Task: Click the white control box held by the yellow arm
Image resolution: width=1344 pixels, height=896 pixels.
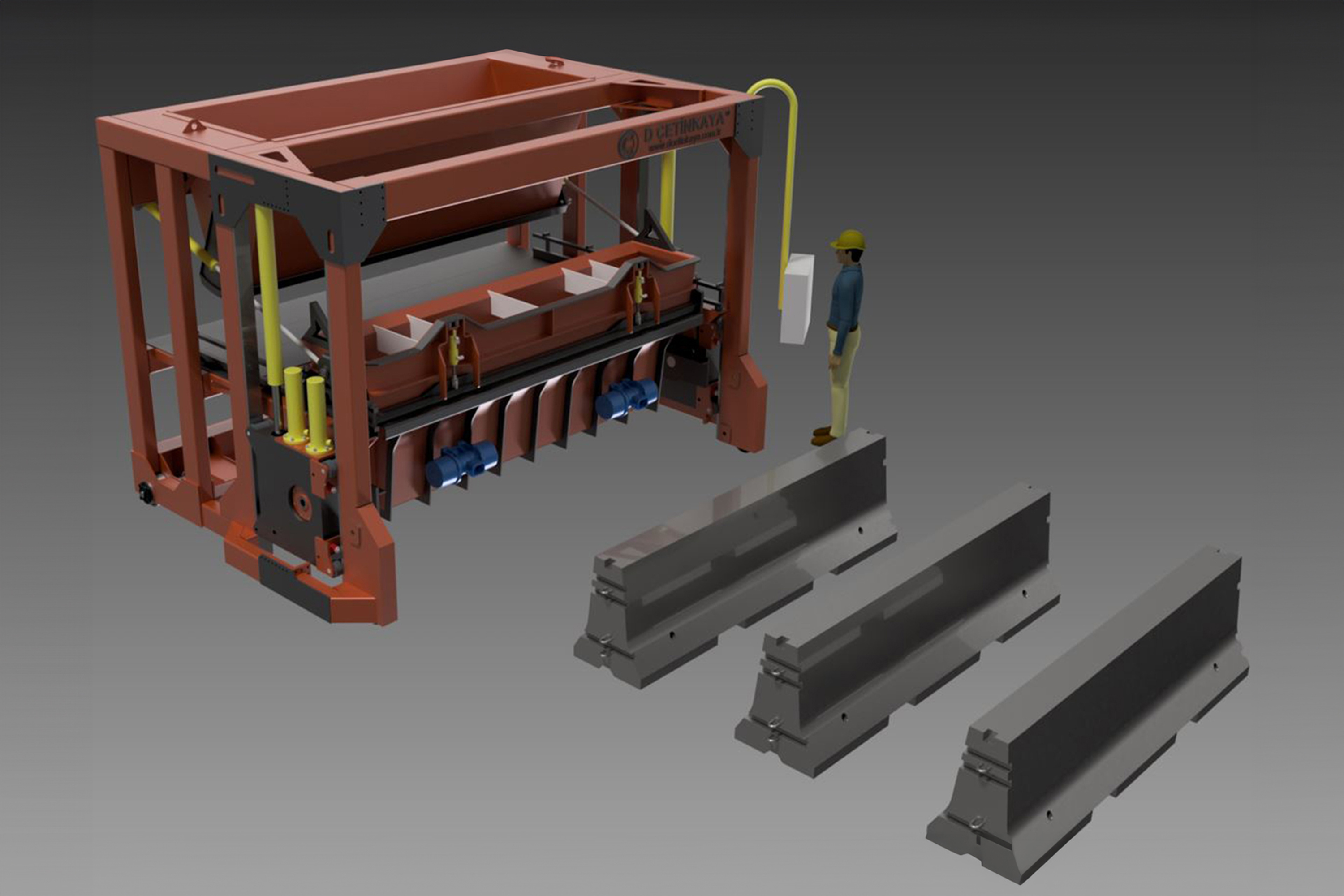Action: [x=797, y=299]
